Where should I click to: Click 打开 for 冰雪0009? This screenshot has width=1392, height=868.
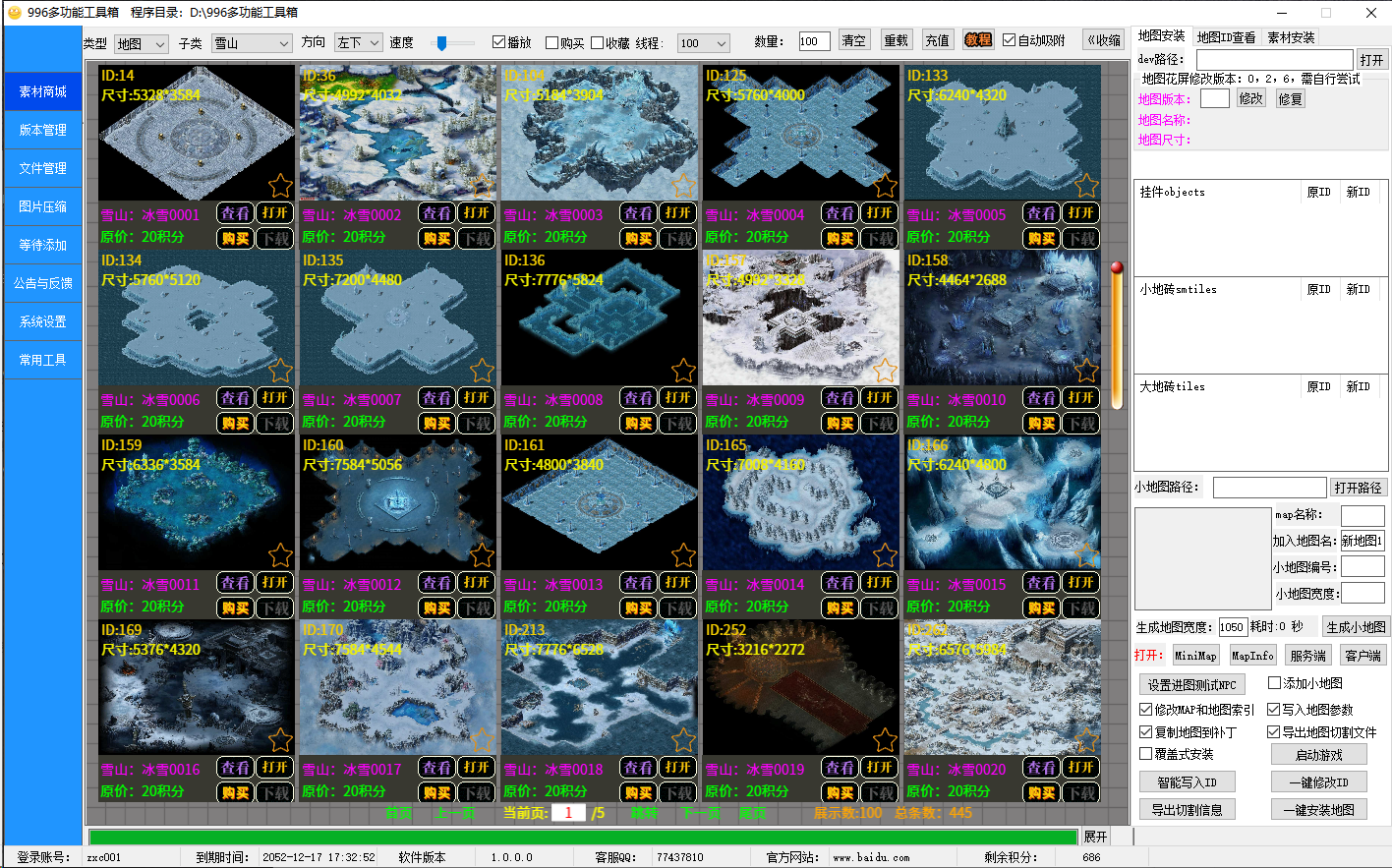(880, 397)
